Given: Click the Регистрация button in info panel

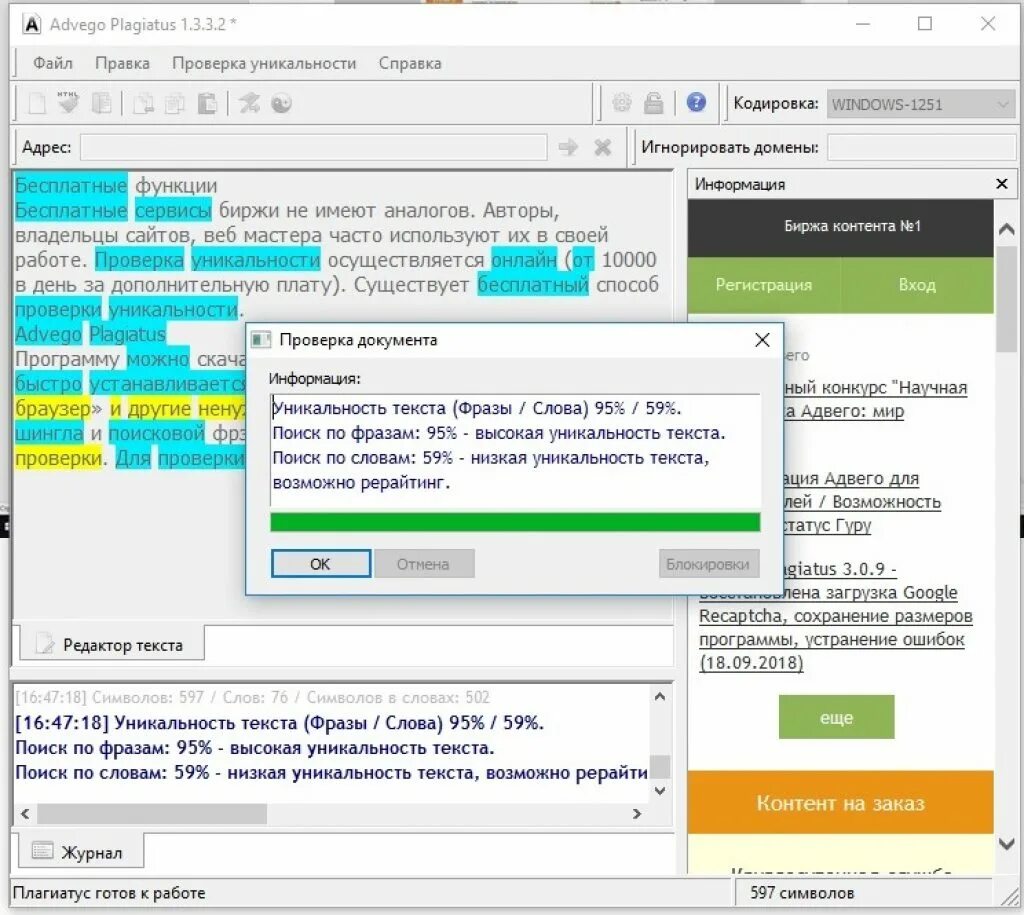Looking at the screenshot, I should (763, 285).
